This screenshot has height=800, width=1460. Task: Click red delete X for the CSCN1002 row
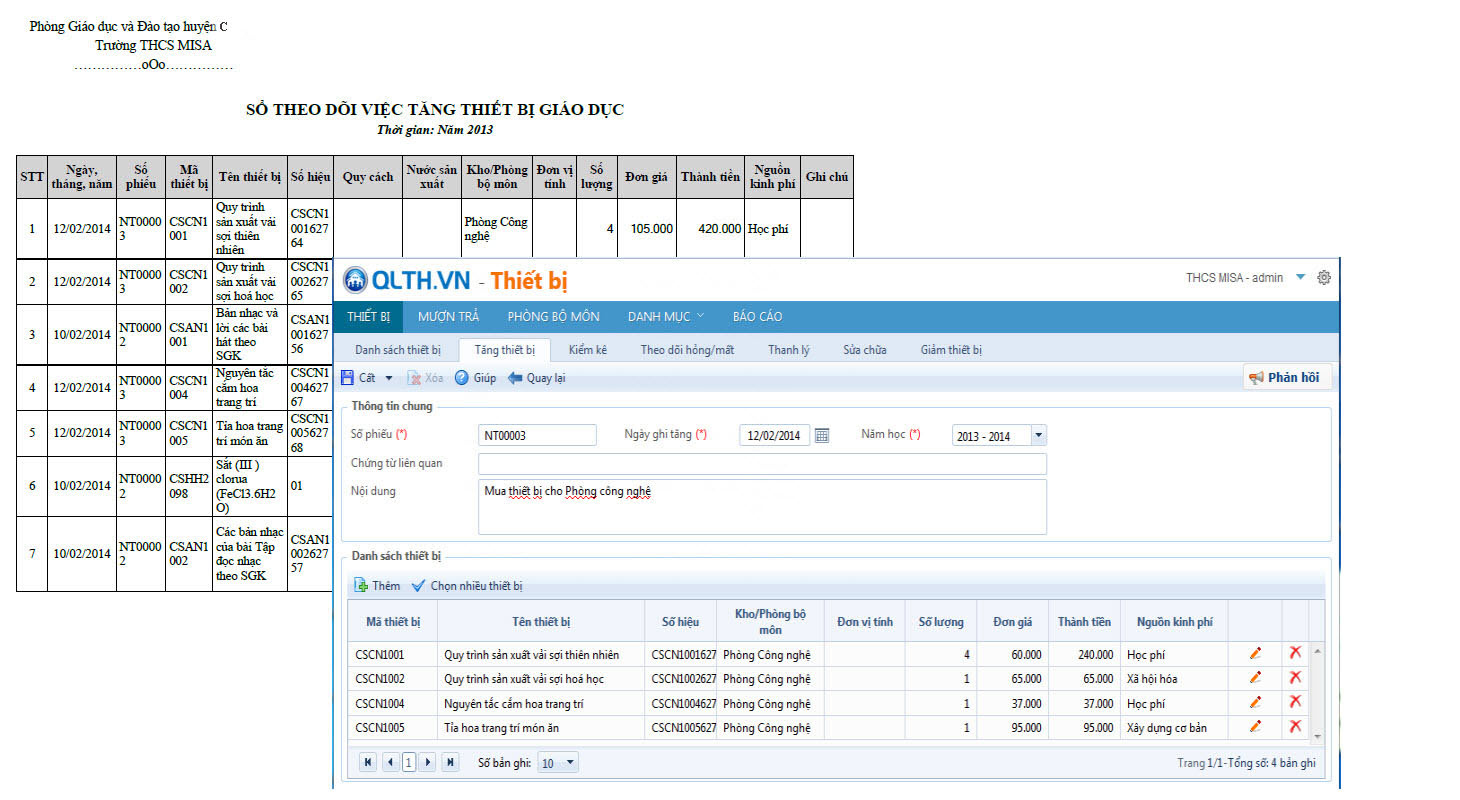pos(1295,678)
